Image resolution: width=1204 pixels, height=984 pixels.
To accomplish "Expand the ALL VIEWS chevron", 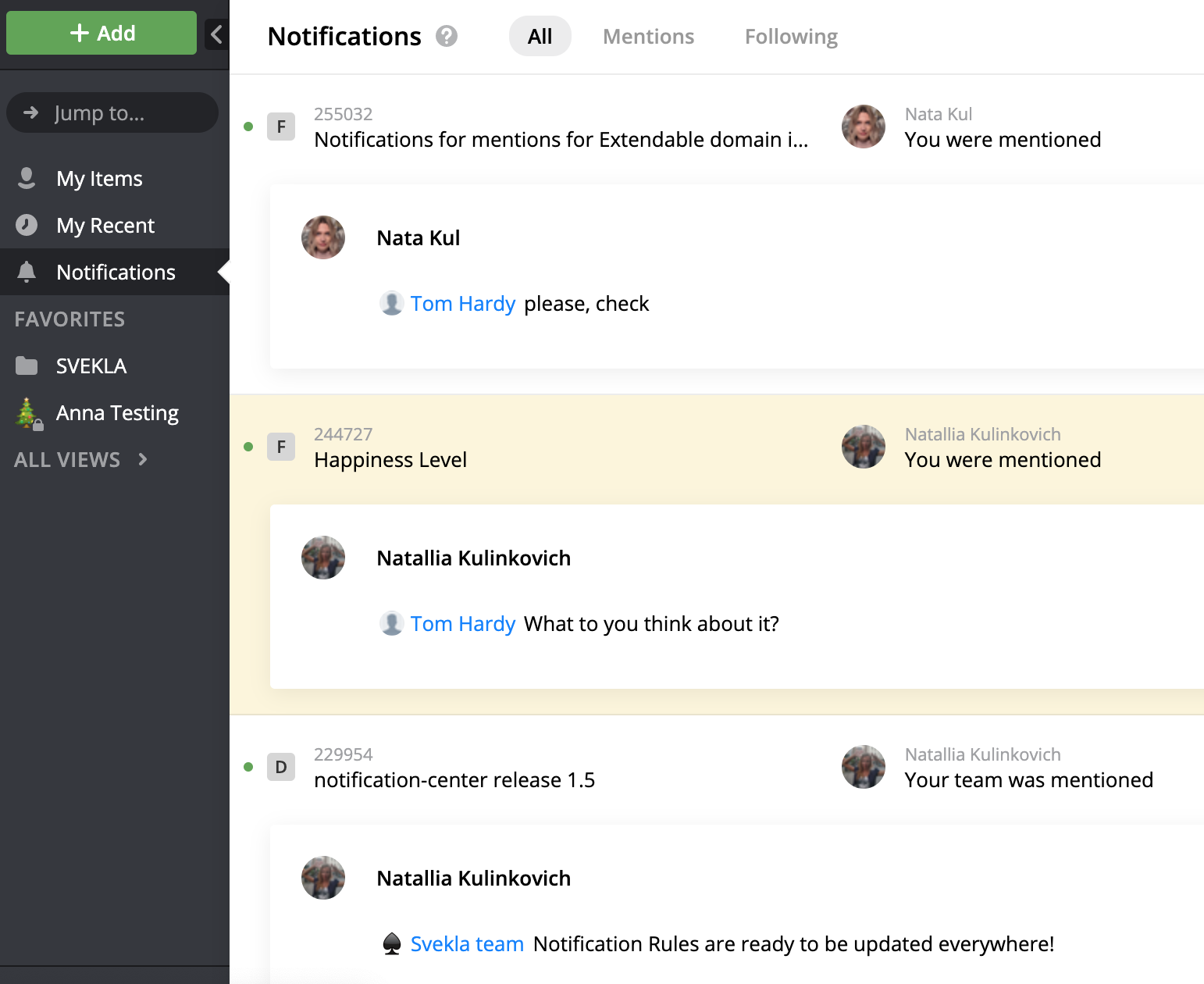I will coord(142,459).
